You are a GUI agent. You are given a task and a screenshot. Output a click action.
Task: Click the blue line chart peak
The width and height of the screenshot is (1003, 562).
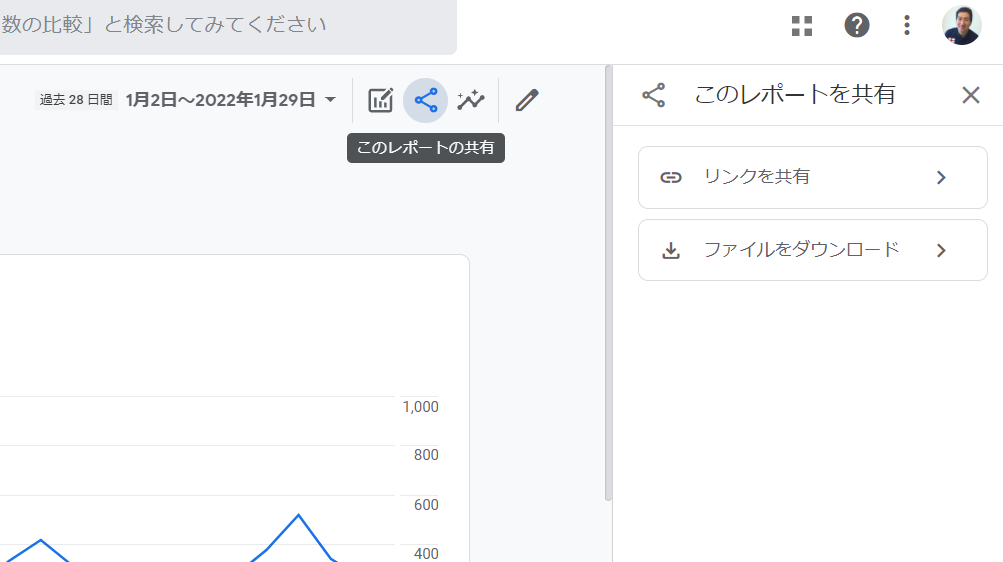pyautogui.click(x=298, y=515)
